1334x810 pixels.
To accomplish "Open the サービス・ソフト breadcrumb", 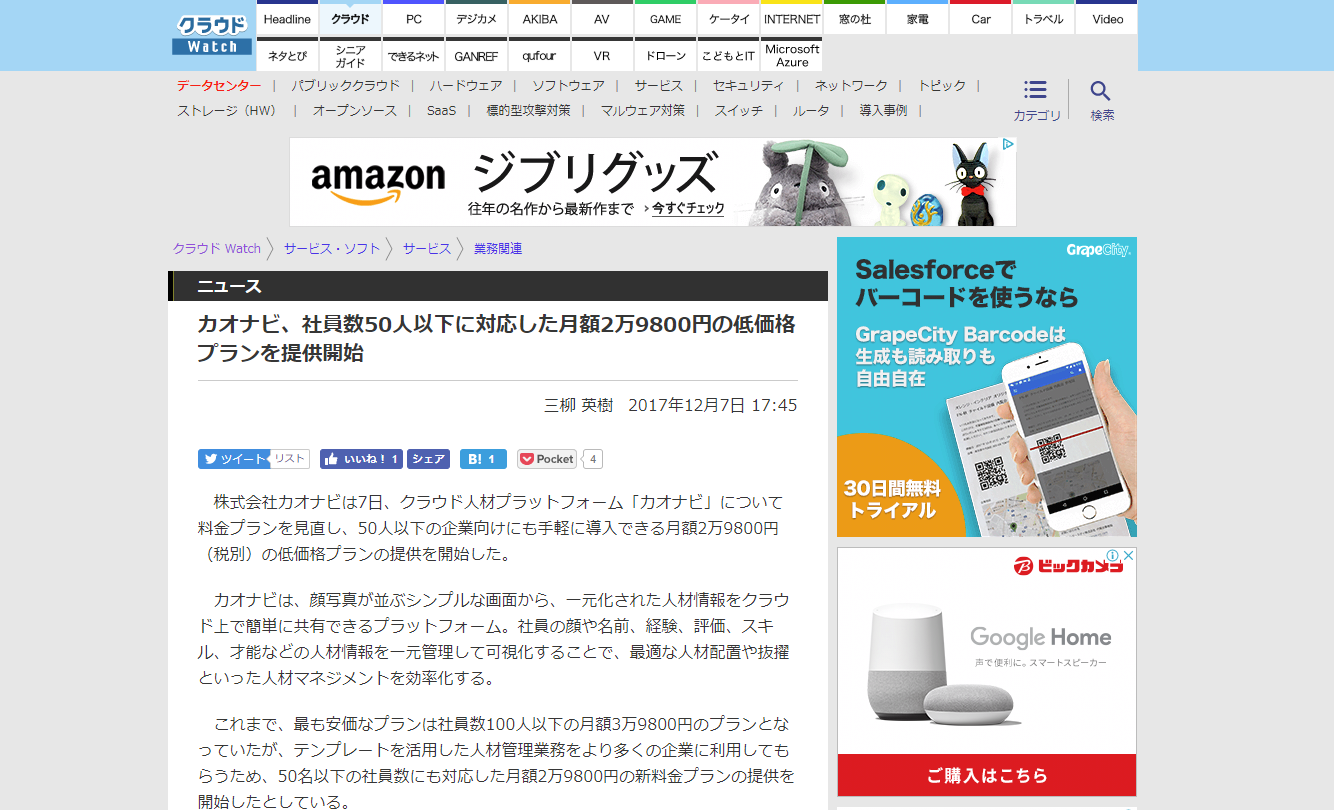I will click(332, 249).
